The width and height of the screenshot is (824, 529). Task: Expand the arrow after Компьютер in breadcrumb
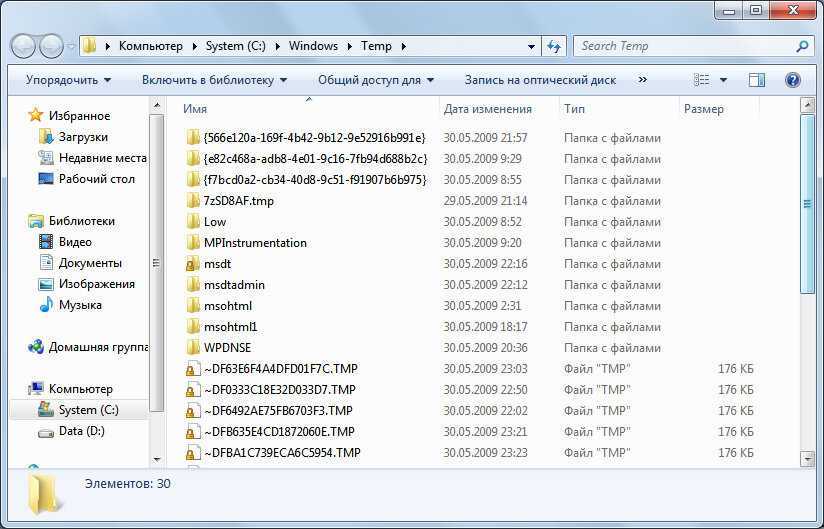pos(194,46)
